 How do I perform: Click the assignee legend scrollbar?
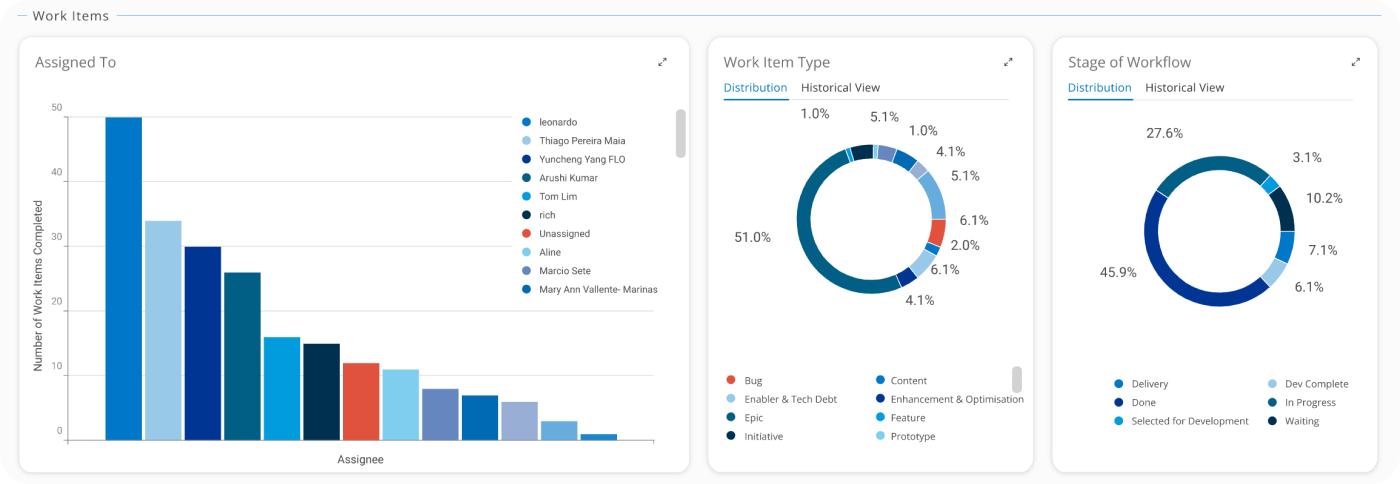[681, 134]
